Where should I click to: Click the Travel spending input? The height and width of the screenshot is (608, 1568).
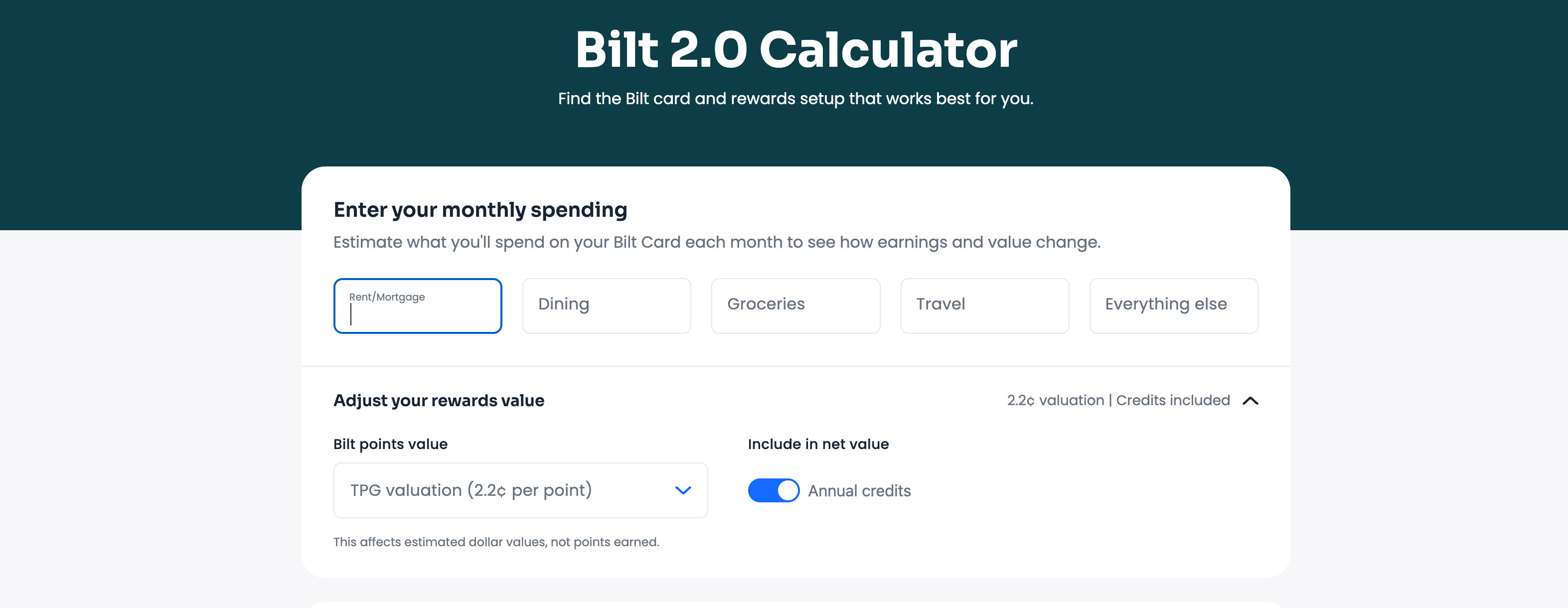click(x=985, y=305)
